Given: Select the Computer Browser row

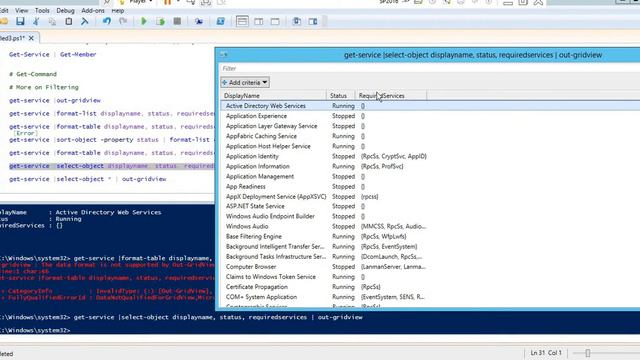Looking at the screenshot, I should (430, 267).
